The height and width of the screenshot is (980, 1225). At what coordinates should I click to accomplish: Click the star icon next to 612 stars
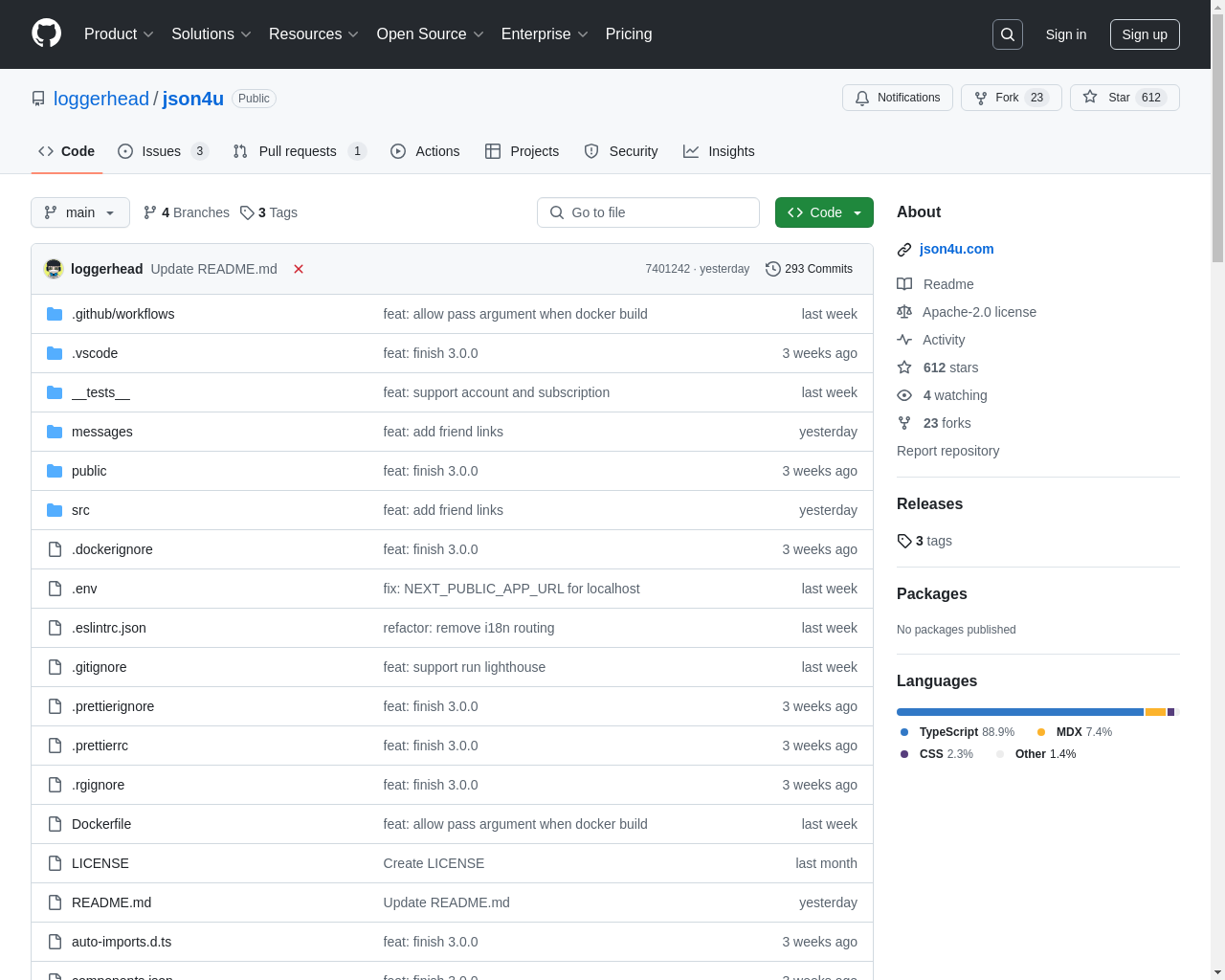coord(904,367)
